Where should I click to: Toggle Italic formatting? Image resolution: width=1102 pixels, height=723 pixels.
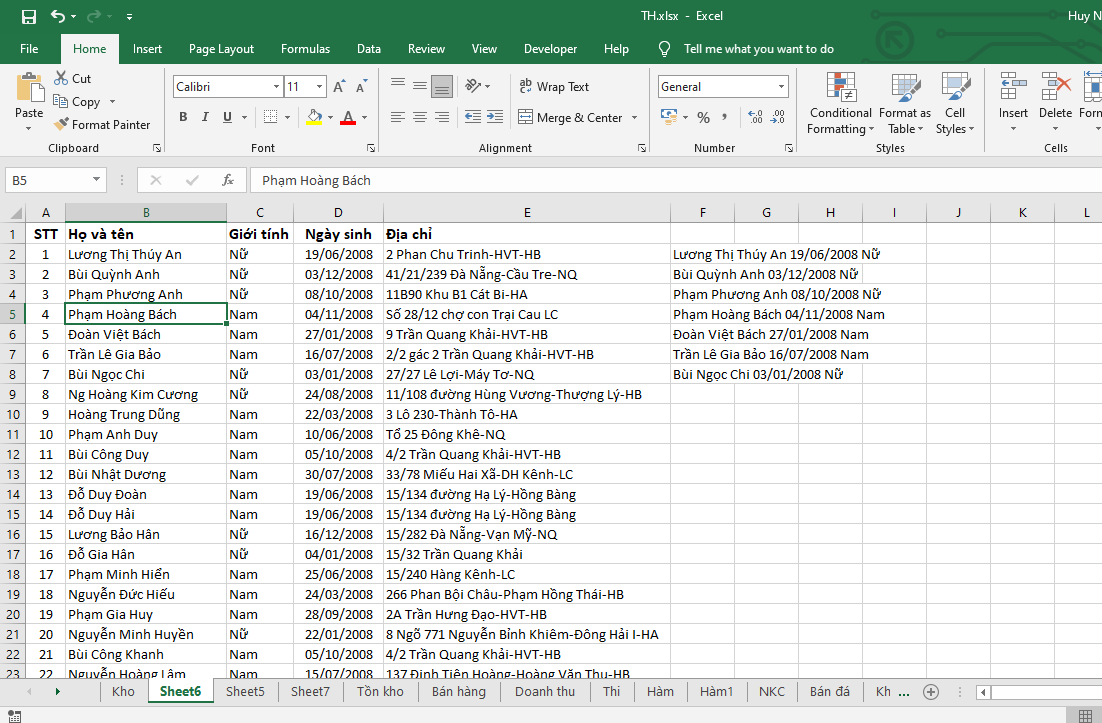(207, 118)
